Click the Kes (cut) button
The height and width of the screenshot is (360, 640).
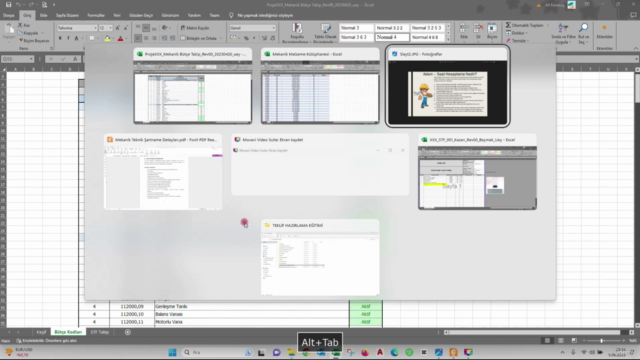tap(24, 25)
